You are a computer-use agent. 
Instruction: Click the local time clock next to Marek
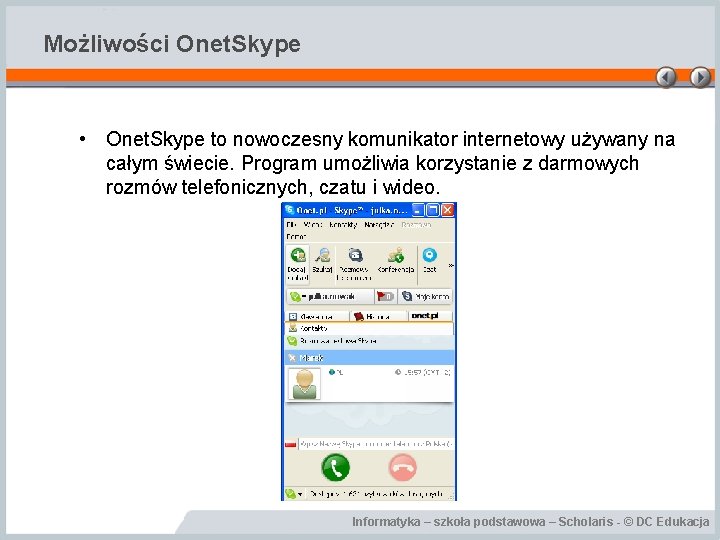[x=423, y=372]
